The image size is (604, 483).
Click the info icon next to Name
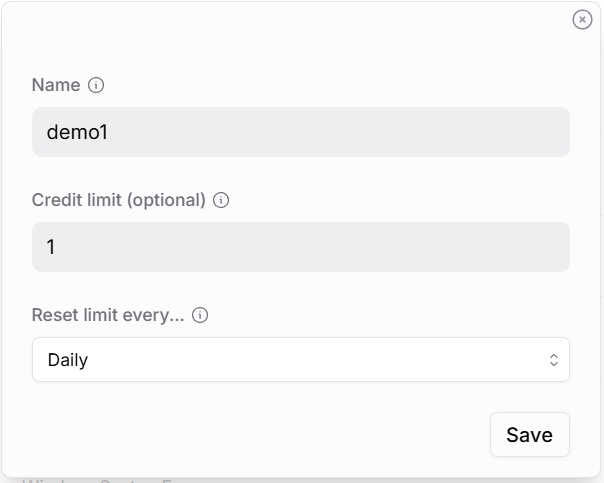coord(96,85)
